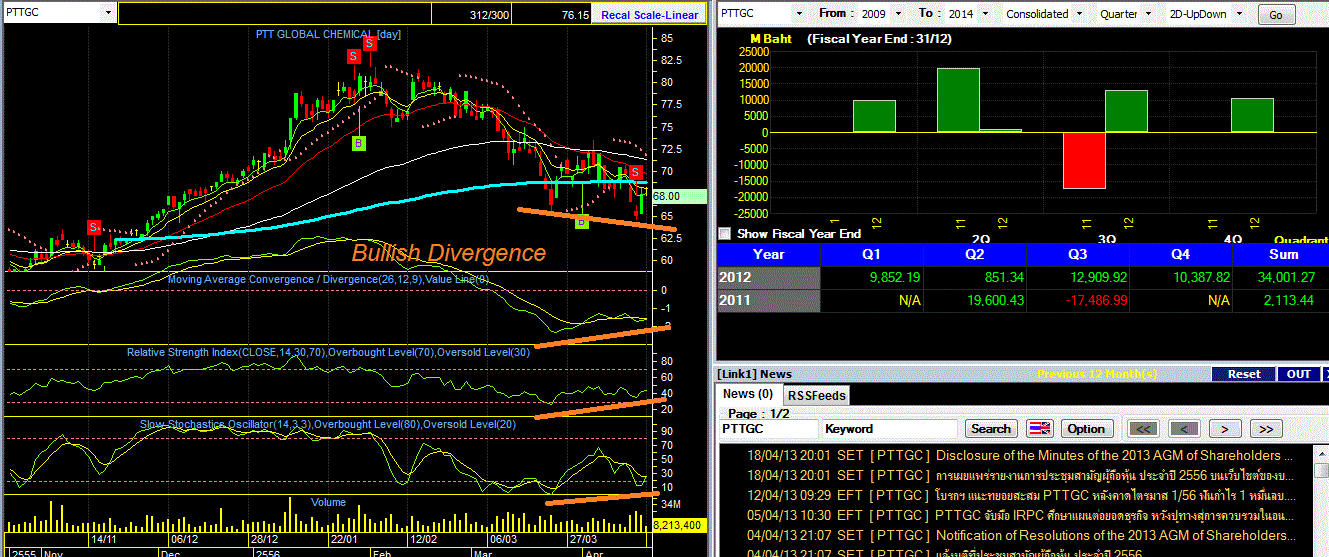Click the Q3 column header
Image resolution: width=1329 pixels, height=557 pixels.
click(x=1077, y=254)
